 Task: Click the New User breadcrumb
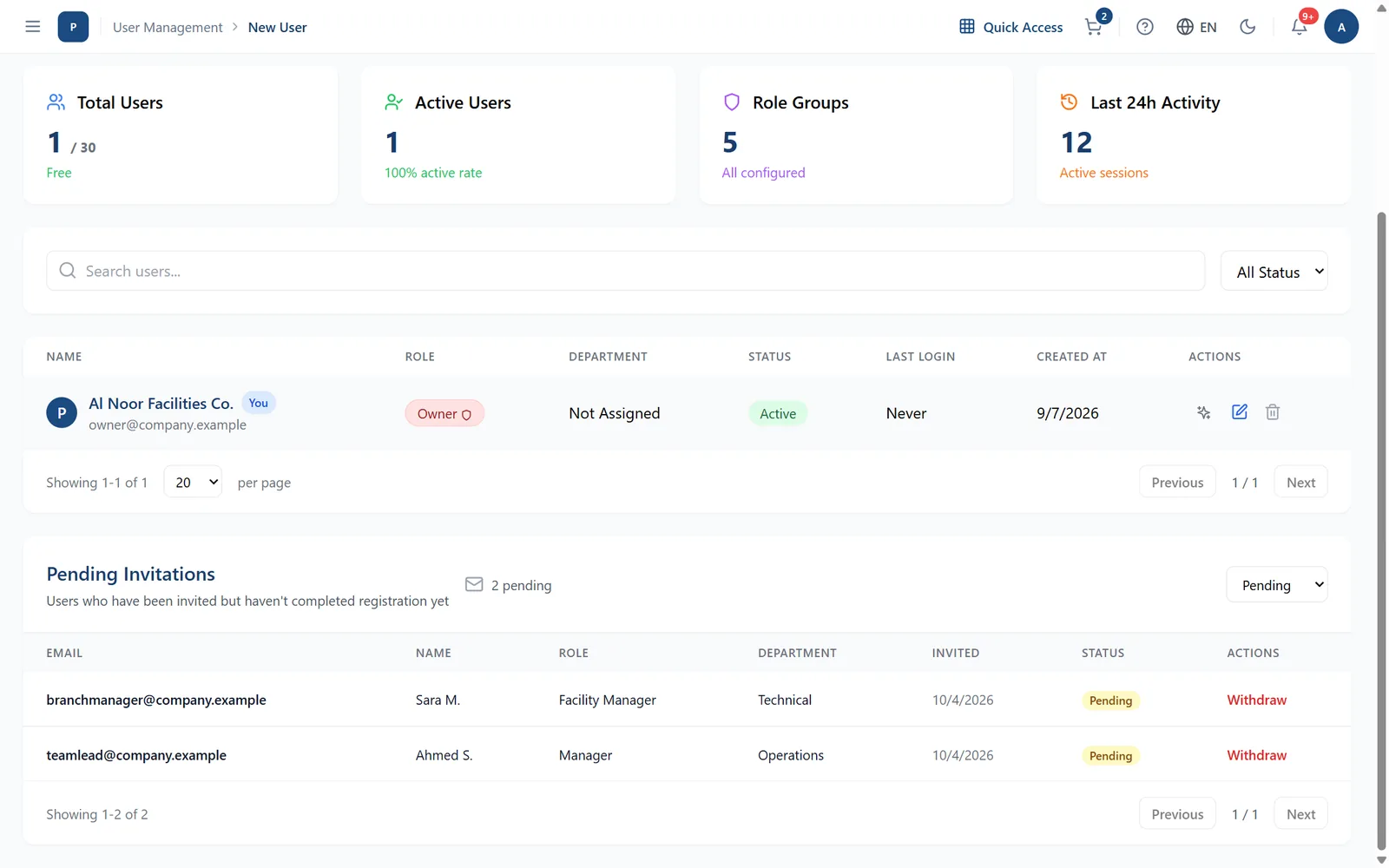coord(277,27)
